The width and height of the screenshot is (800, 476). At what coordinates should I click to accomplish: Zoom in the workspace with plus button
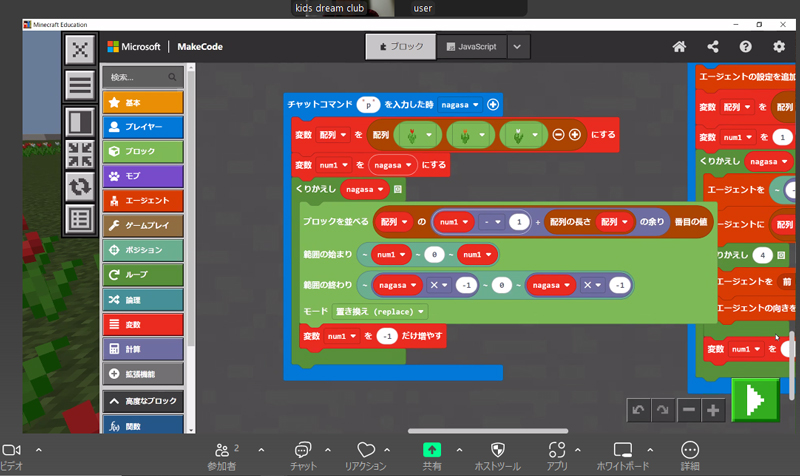(713, 410)
